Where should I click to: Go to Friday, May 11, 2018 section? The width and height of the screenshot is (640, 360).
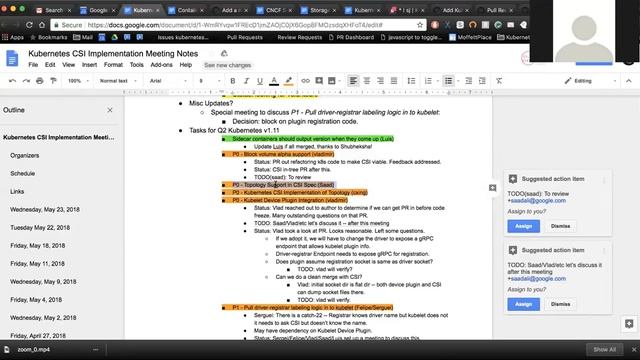coord(38,264)
